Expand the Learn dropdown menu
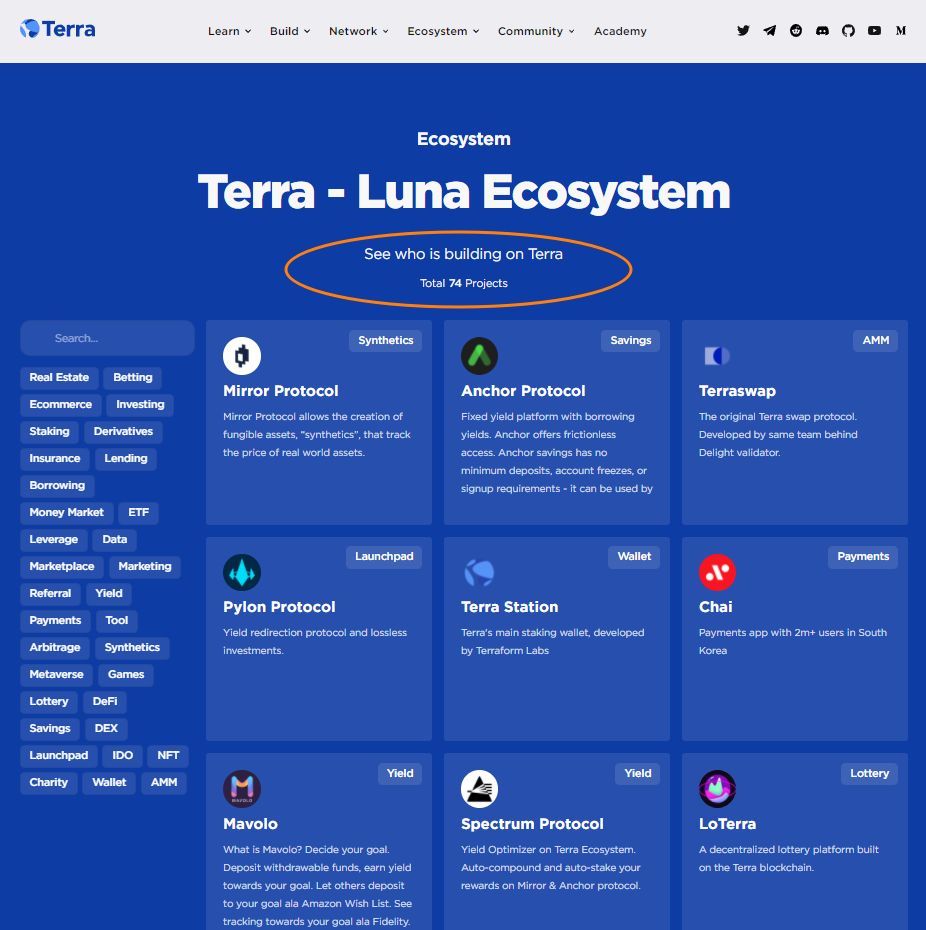The width and height of the screenshot is (926, 930). (230, 31)
